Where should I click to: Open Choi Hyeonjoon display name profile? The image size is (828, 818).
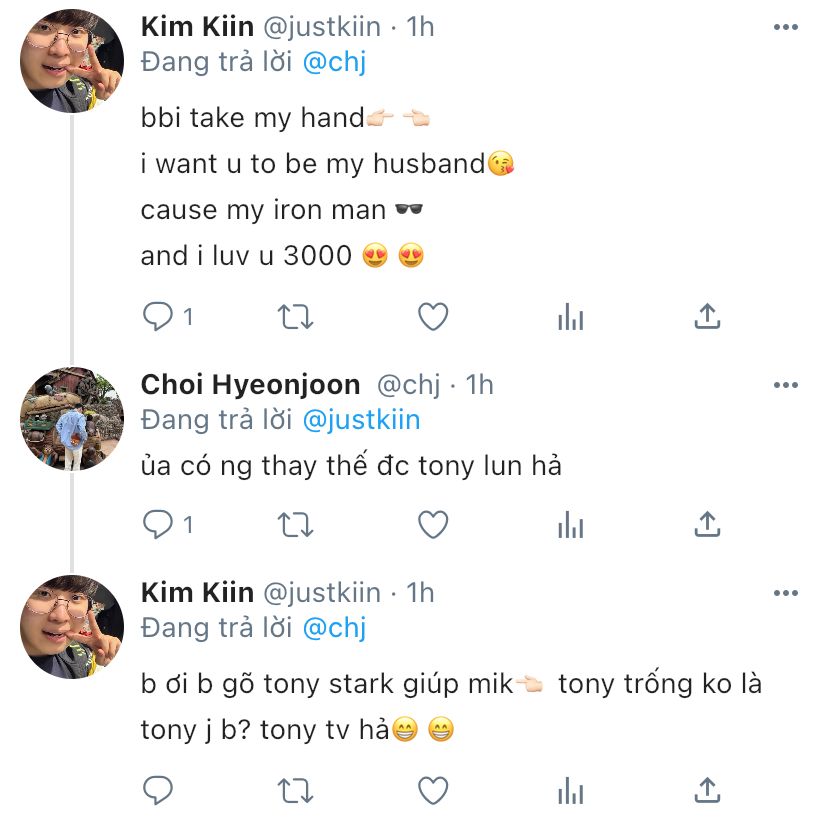click(250, 385)
